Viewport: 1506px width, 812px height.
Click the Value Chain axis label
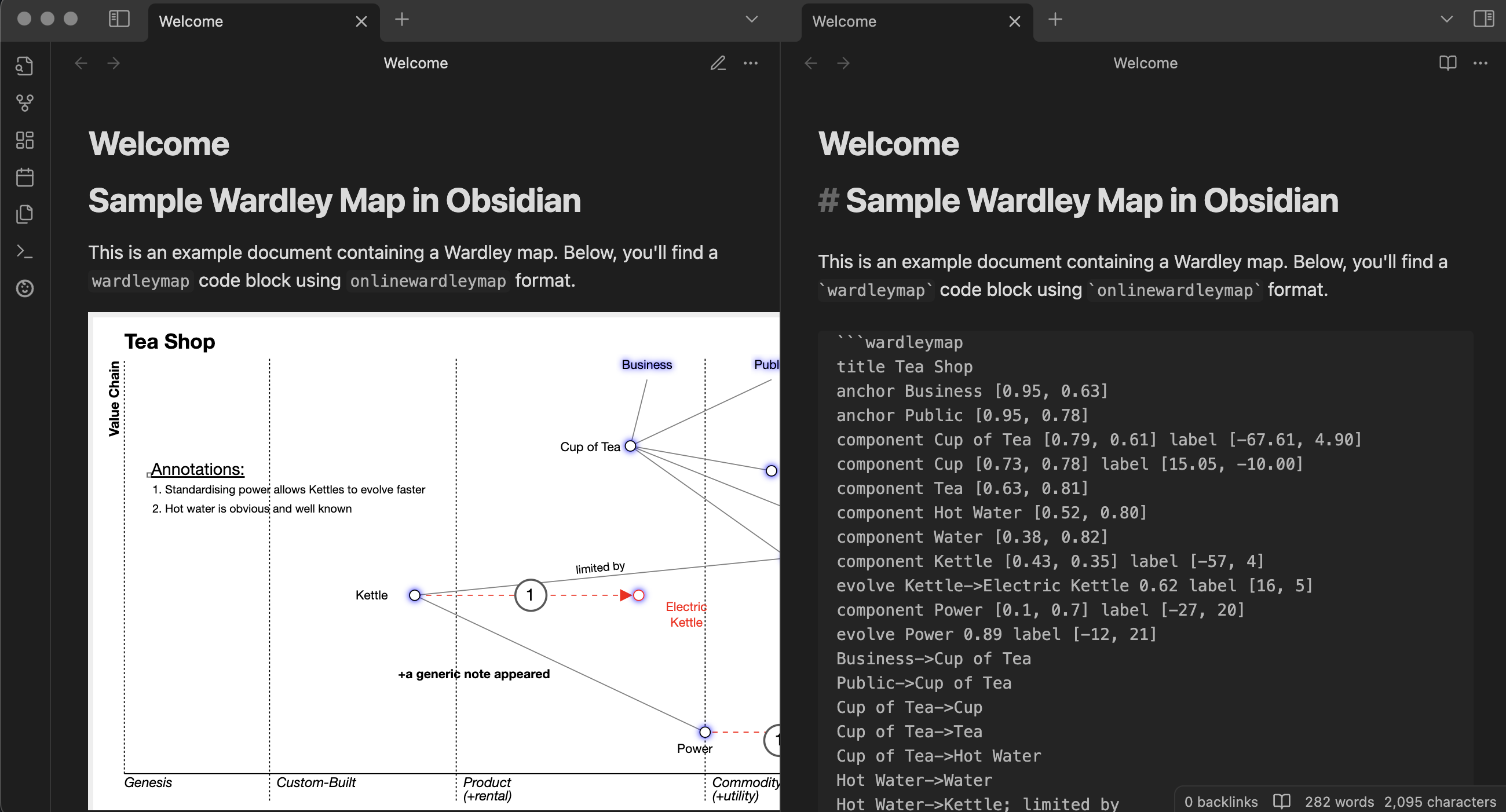(114, 398)
